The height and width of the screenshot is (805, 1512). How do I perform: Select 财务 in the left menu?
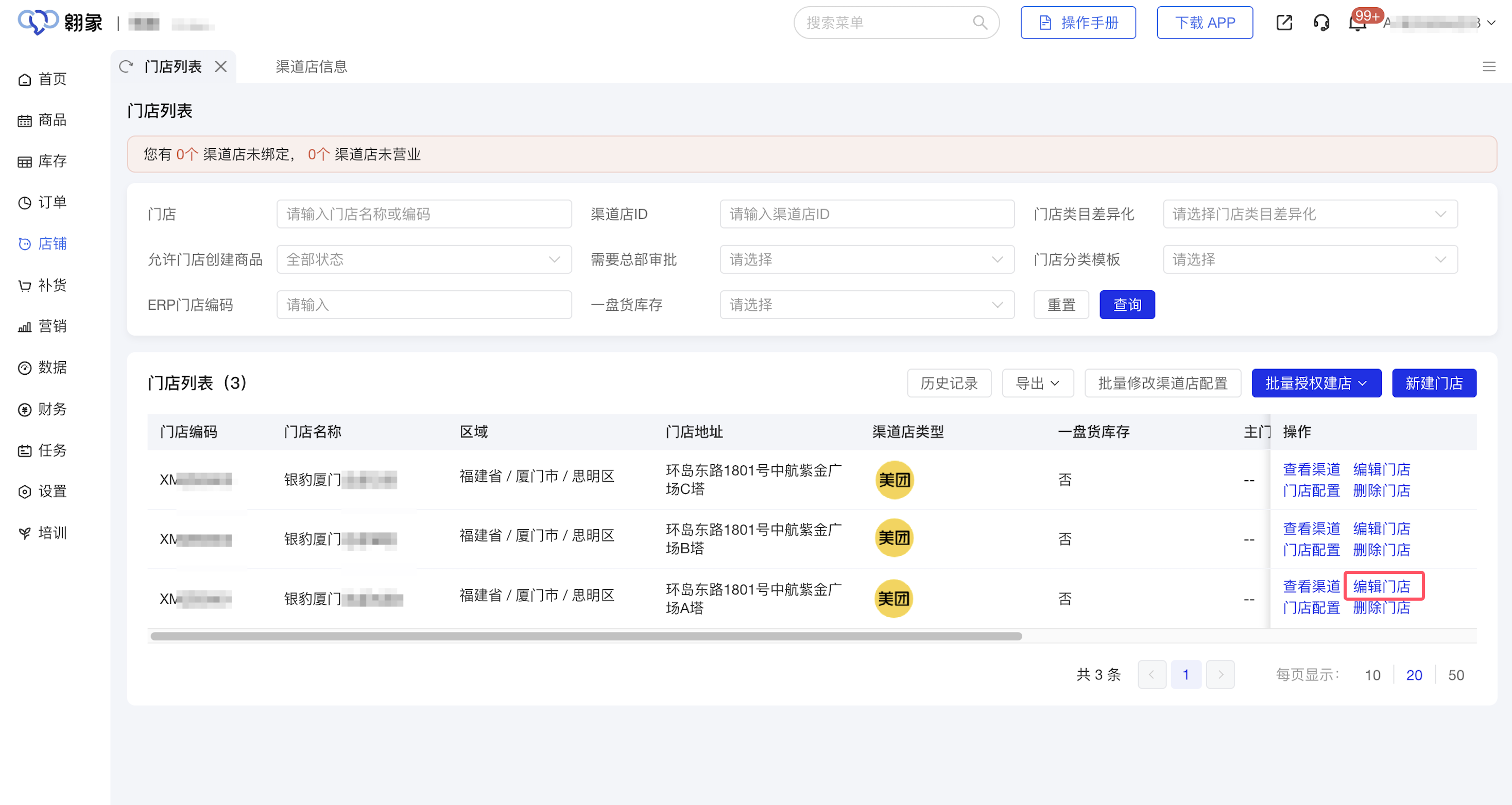coord(51,409)
